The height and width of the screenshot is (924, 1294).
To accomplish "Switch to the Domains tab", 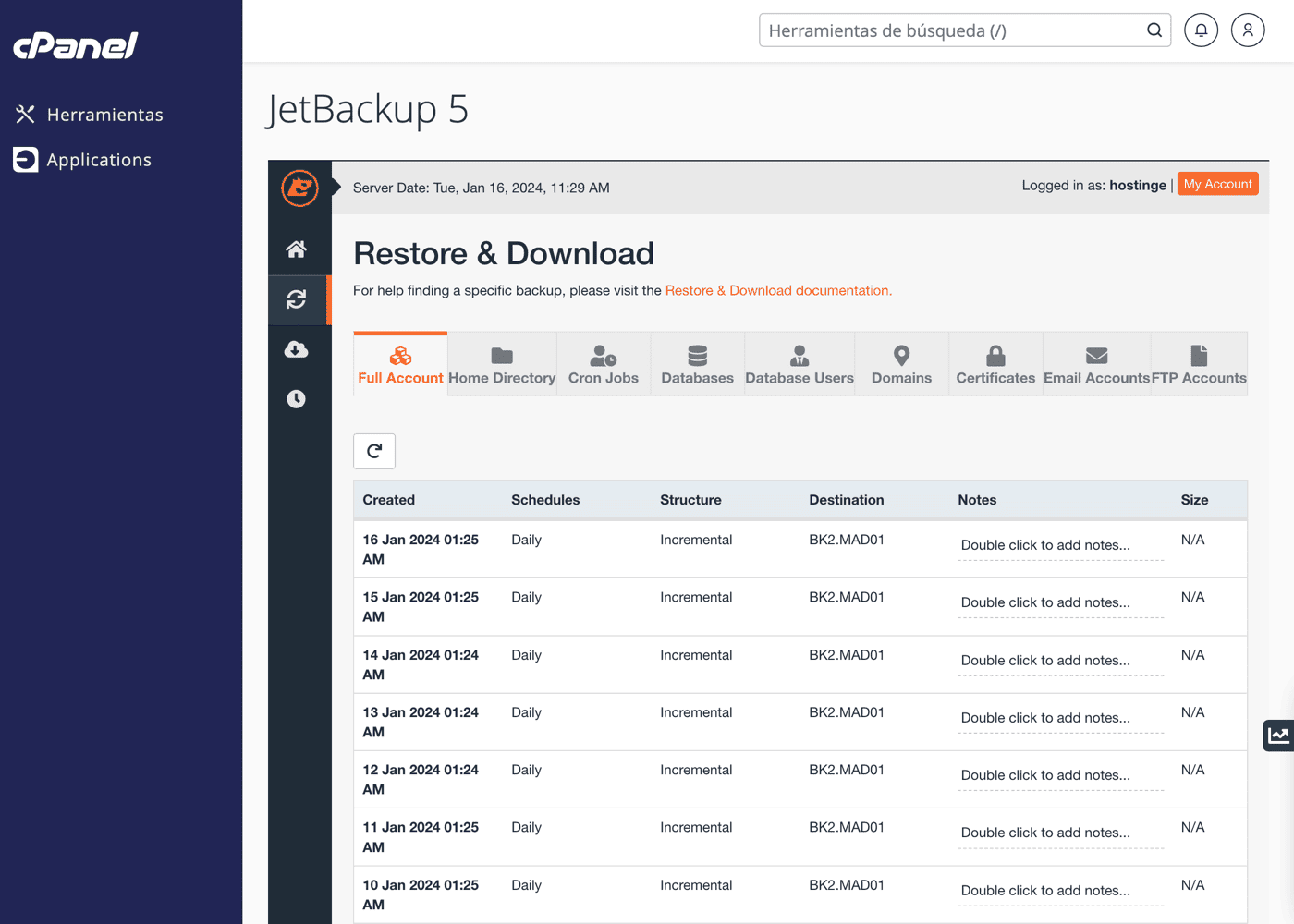I will pos(901,365).
